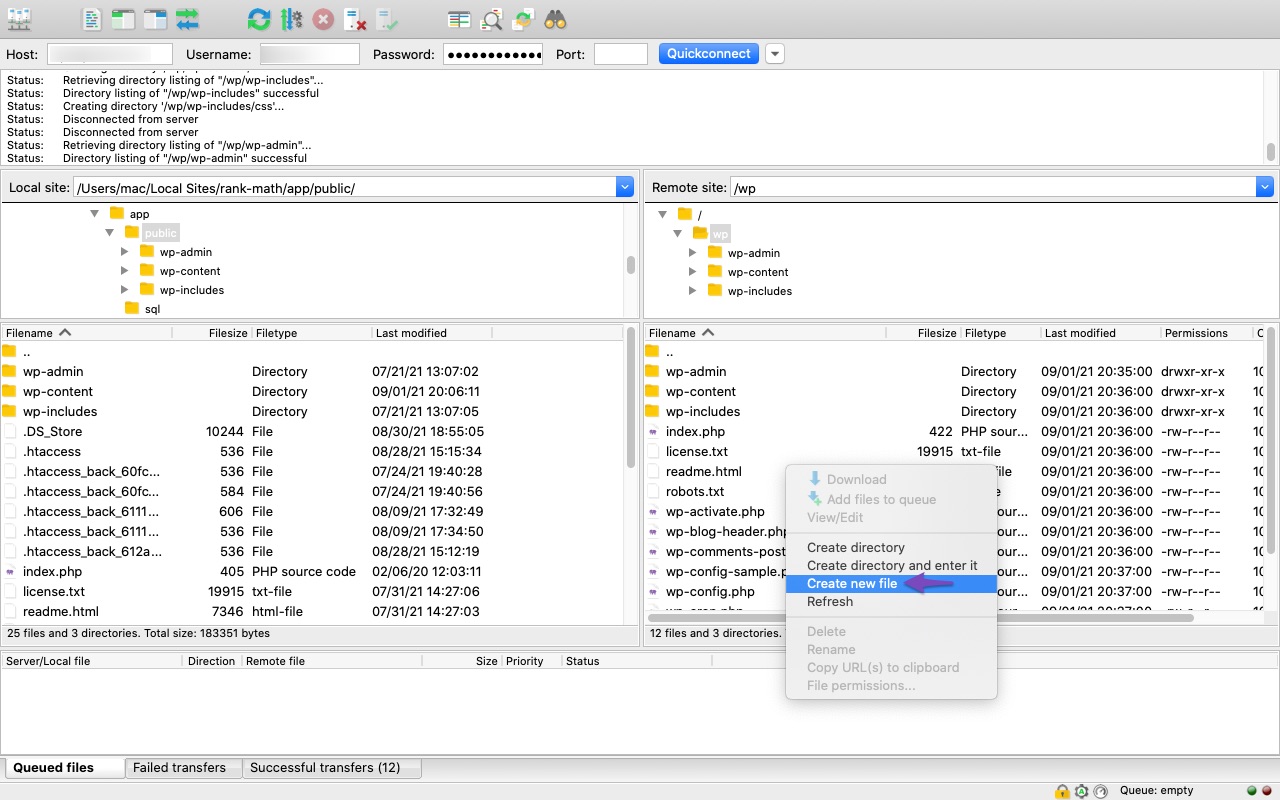Sort local files by Filetype column

[310, 333]
